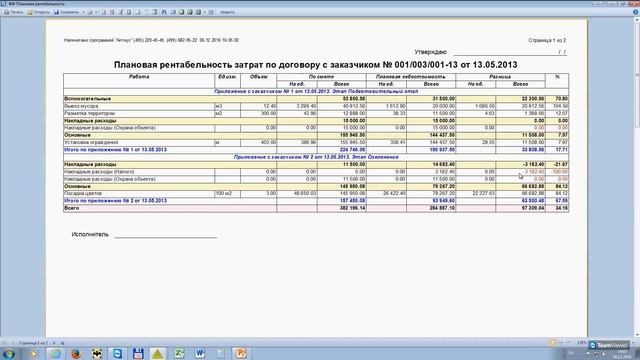This screenshot has width=640, height=360.
Task: Click the Открыть (open) toolbar button
Action: click(x=38, y=12)
